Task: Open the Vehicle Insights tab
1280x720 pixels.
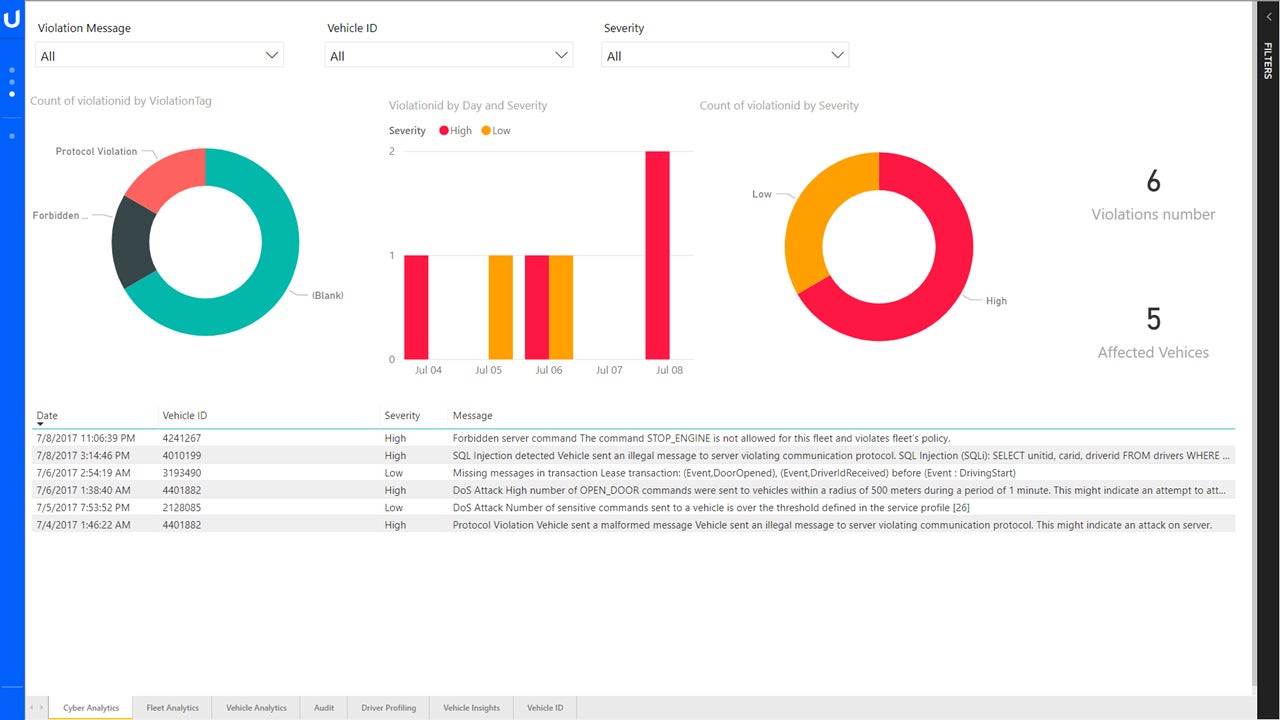Action: (471, 708)
